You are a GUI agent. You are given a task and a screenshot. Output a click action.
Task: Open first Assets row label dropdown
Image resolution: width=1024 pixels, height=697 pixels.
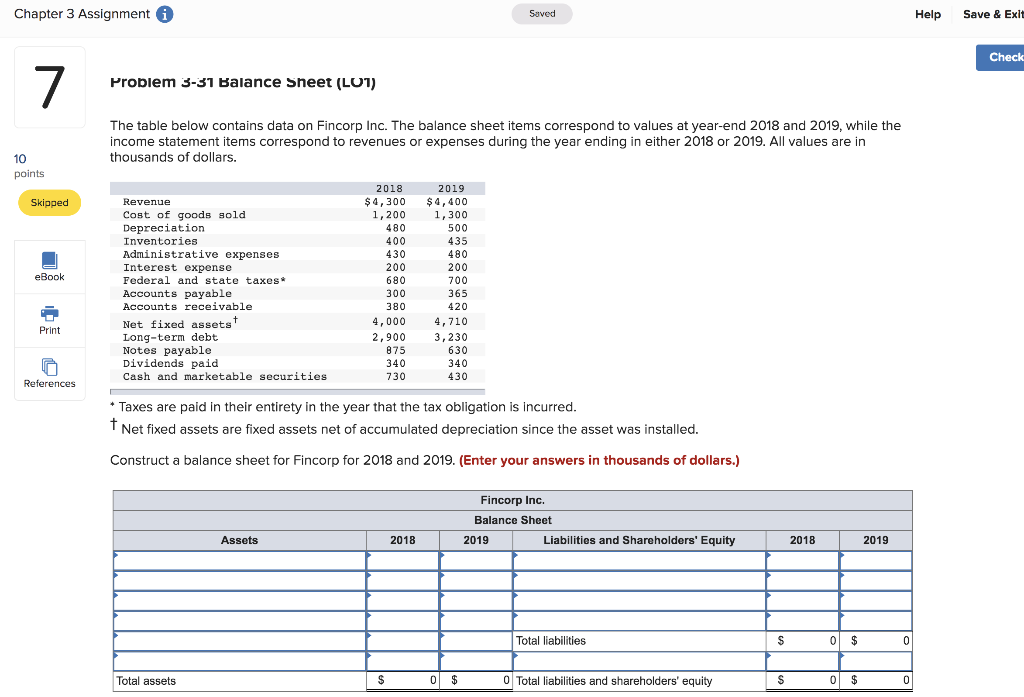coord(240,560)
